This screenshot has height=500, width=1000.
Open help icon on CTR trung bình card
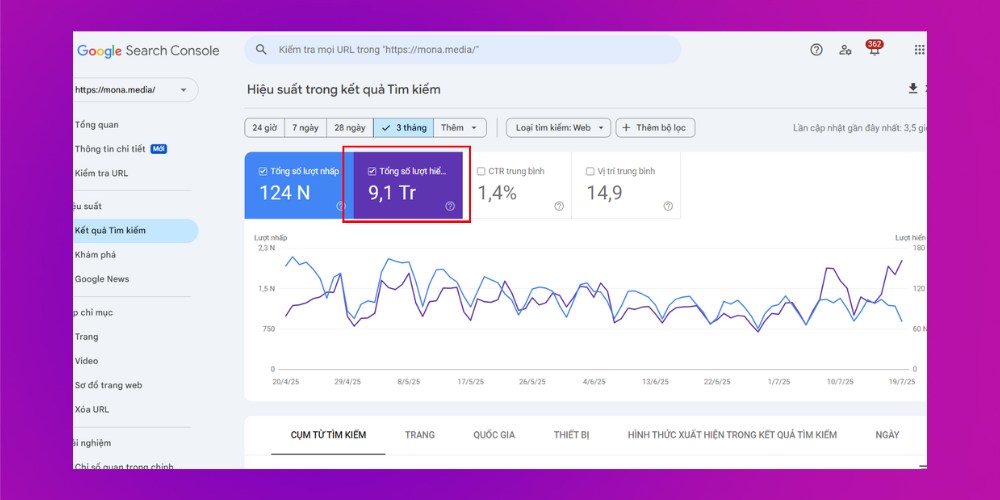(x=559, y=206)
